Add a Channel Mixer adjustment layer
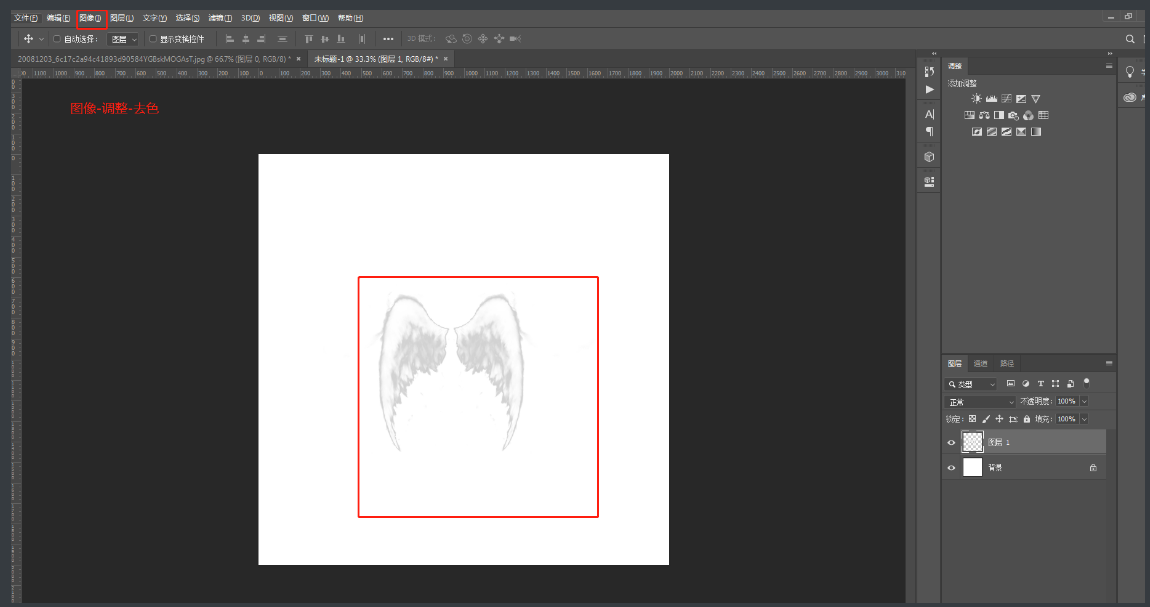This screenshot has height=607, width=1150. 1028,115
